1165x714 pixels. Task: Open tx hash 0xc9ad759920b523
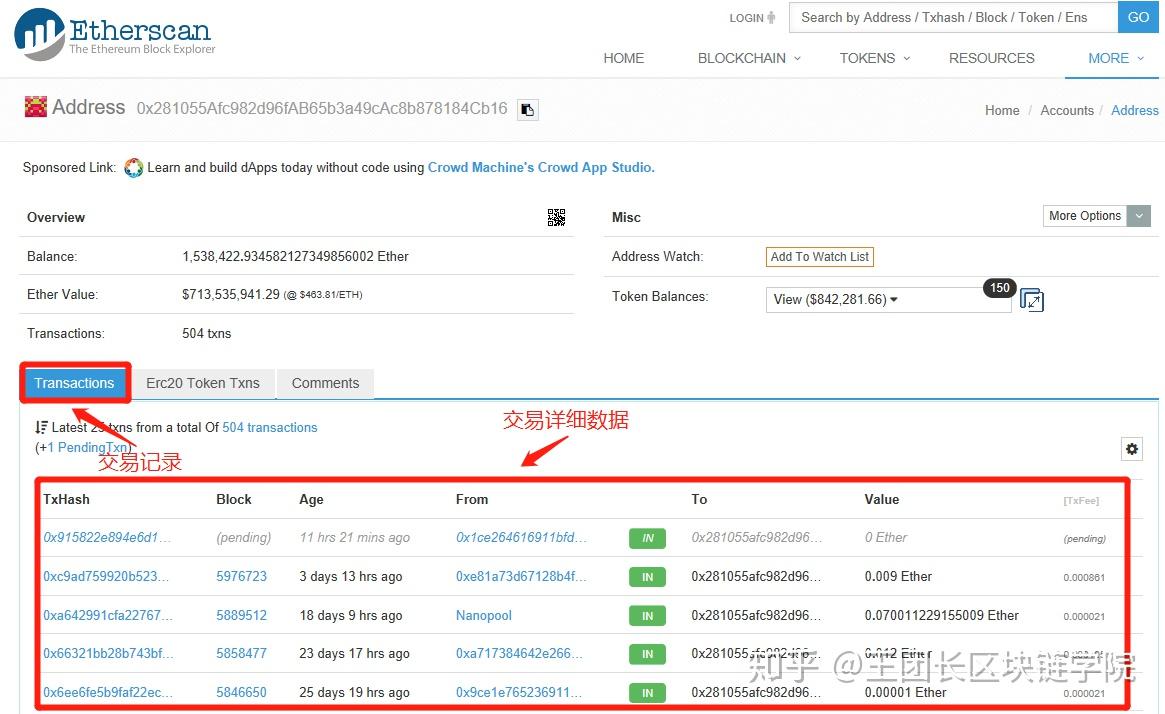[106, 576]
